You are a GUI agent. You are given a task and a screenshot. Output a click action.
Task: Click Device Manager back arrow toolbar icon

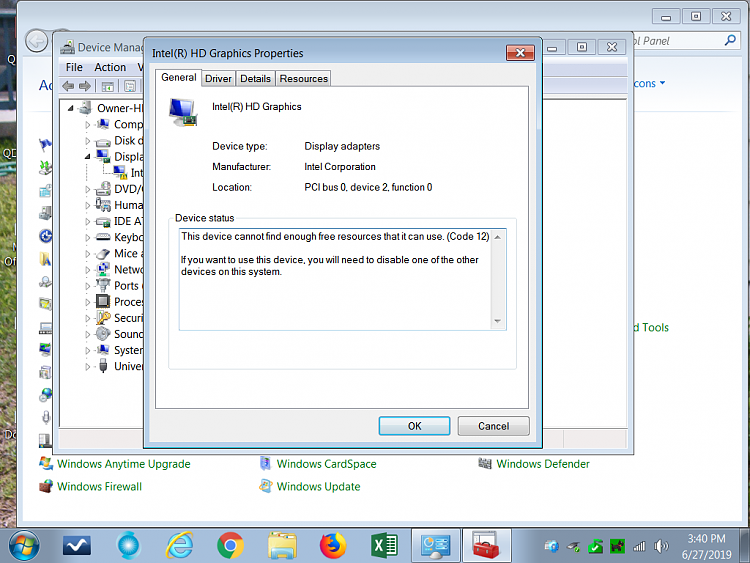tap(68, 86)
